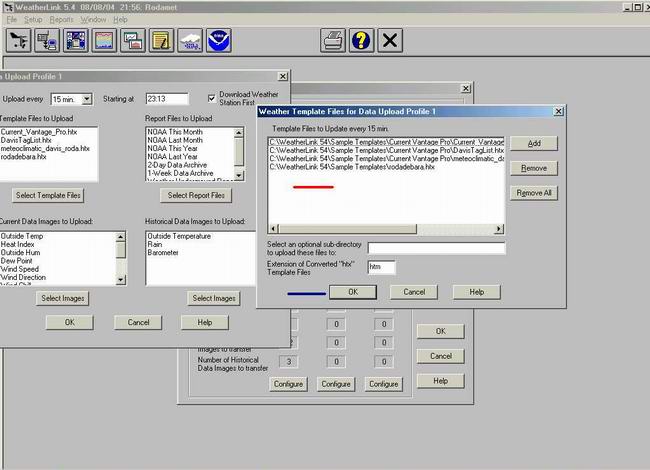Click the X exit toolbar icon
The image size is (650, 470).
[390, 41]
